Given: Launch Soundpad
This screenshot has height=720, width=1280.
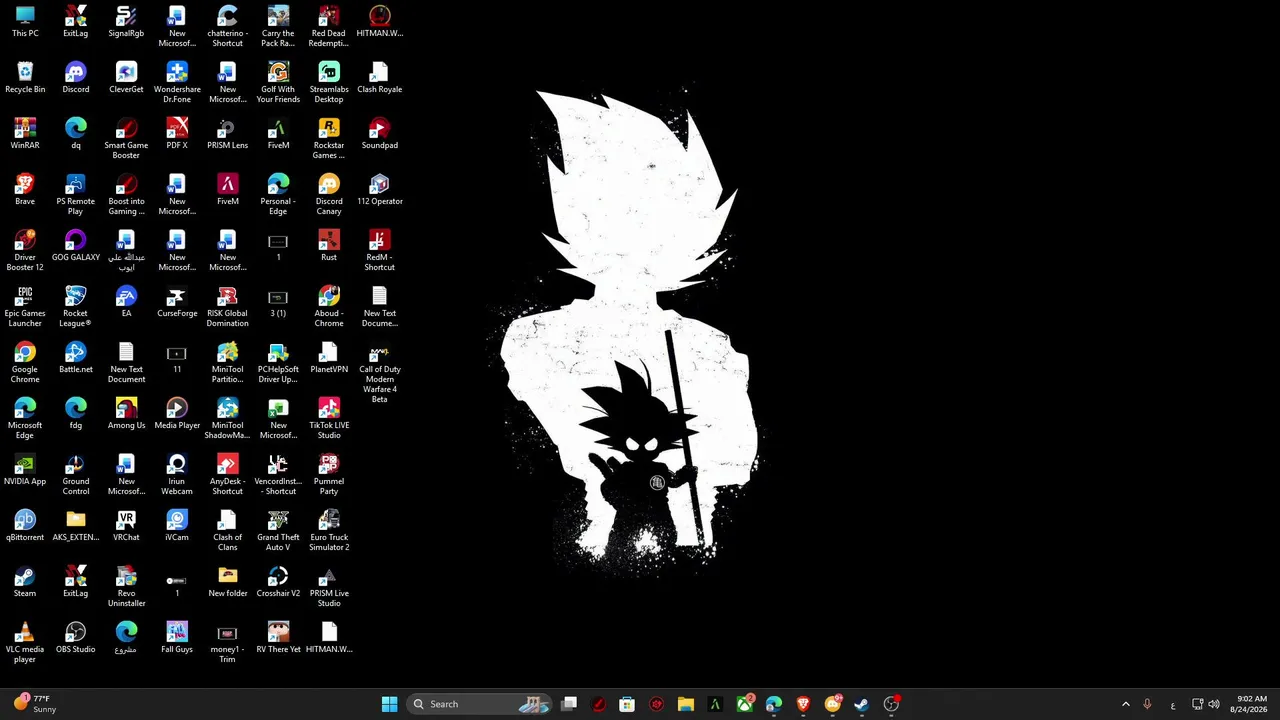Looking at the screenshot, I should [379, 134].
